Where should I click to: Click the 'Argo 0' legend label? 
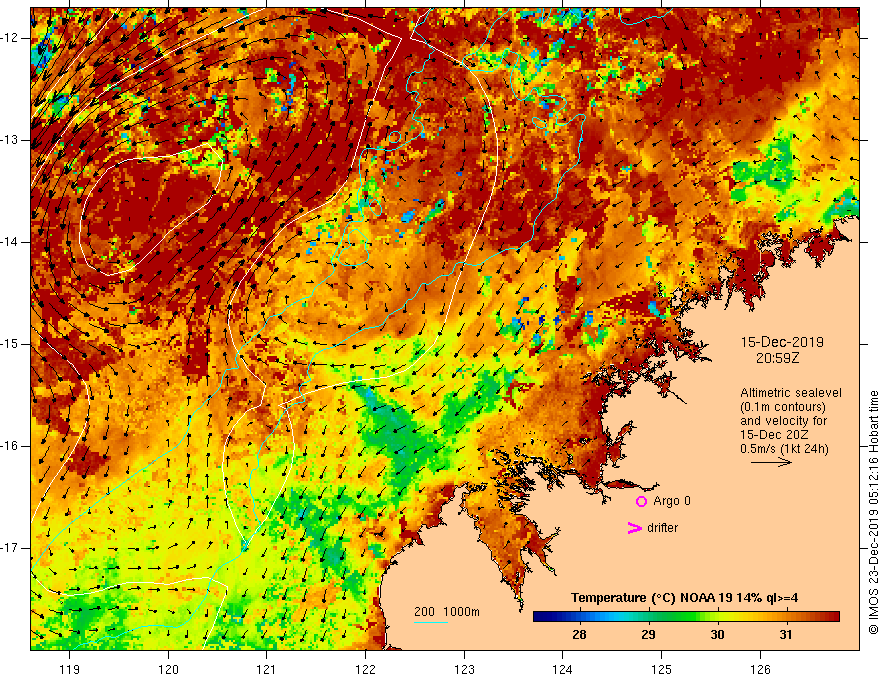click(x=672, y=501)
